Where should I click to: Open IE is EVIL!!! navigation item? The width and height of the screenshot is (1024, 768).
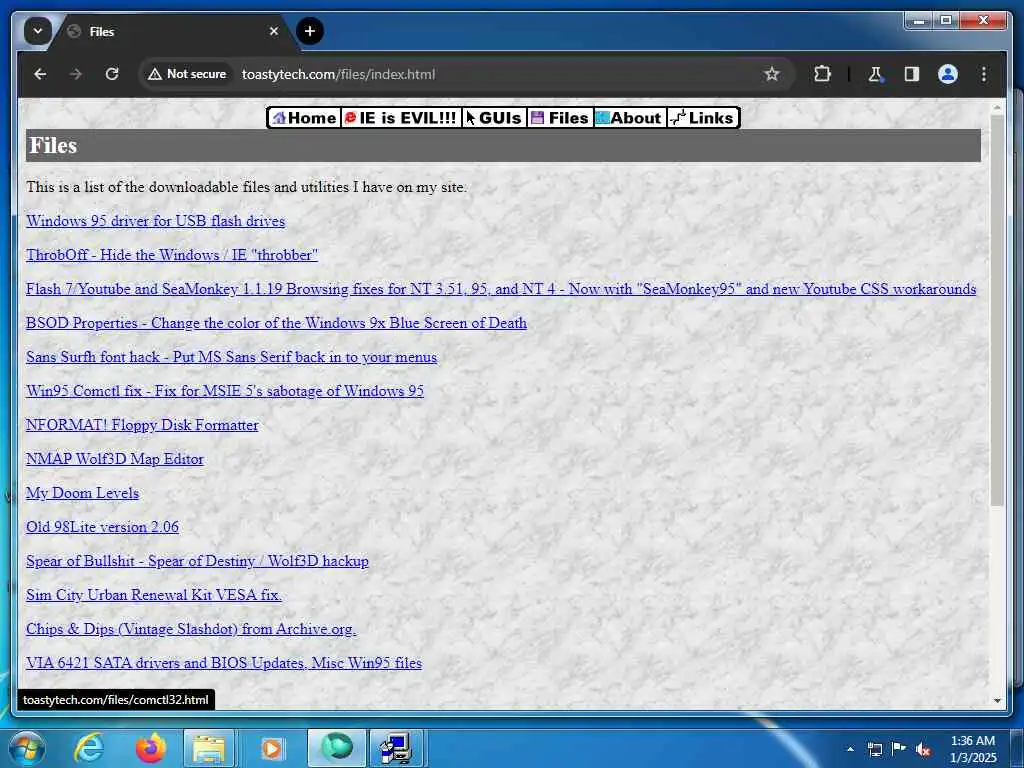(x=400, y=118)
